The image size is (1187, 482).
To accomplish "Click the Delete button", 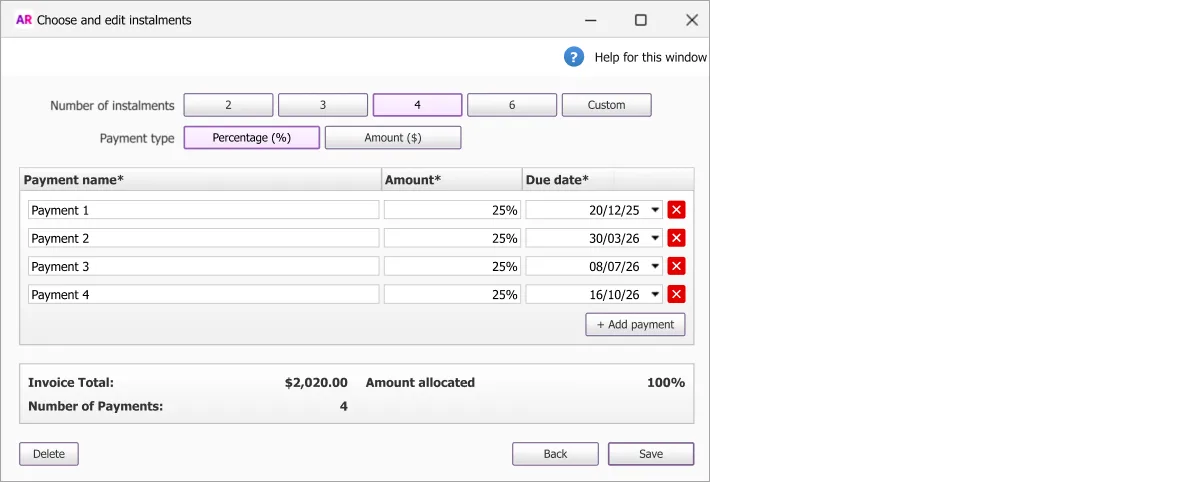I will (x=48, y=454).
